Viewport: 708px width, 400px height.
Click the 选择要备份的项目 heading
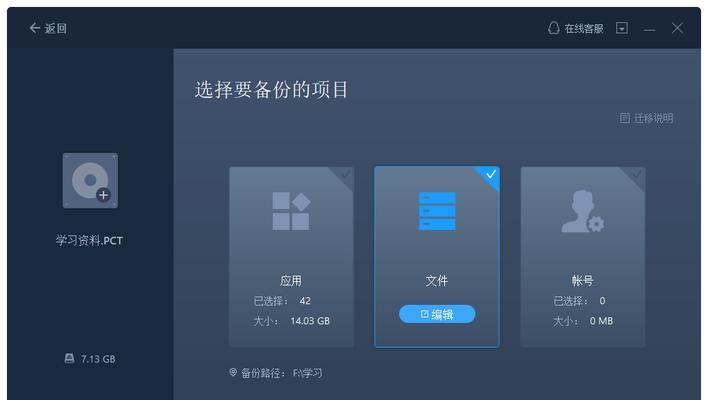click(x=271, y=90)
